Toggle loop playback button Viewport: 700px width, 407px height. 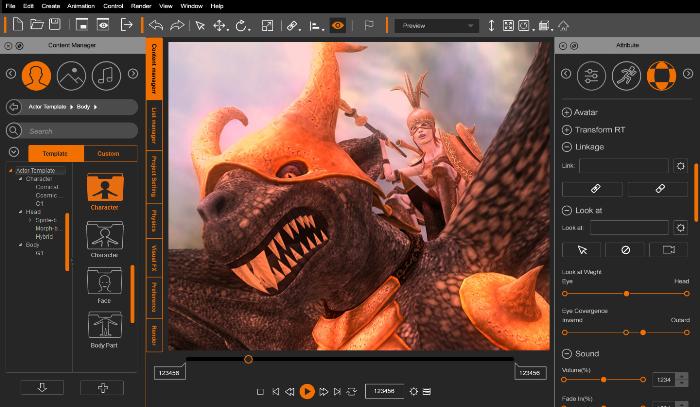pos(351,391)
